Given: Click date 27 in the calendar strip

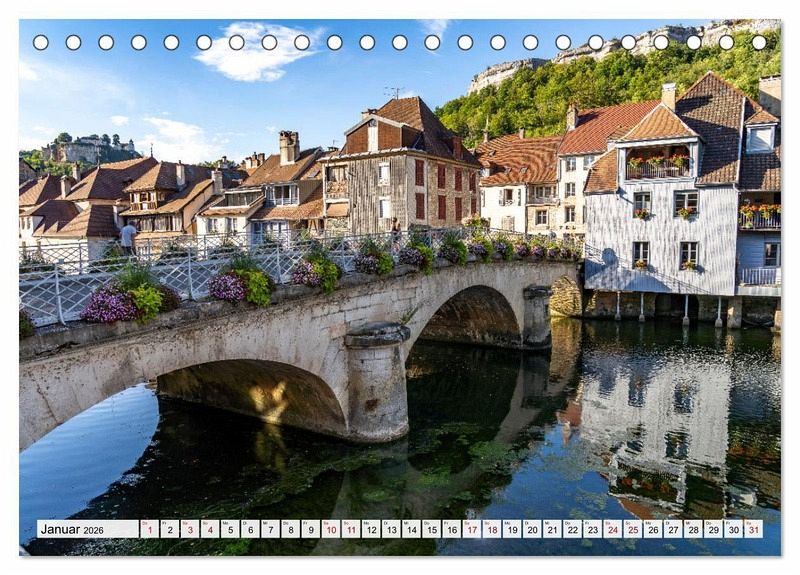Looking at the screenshot, I should 673,529.
